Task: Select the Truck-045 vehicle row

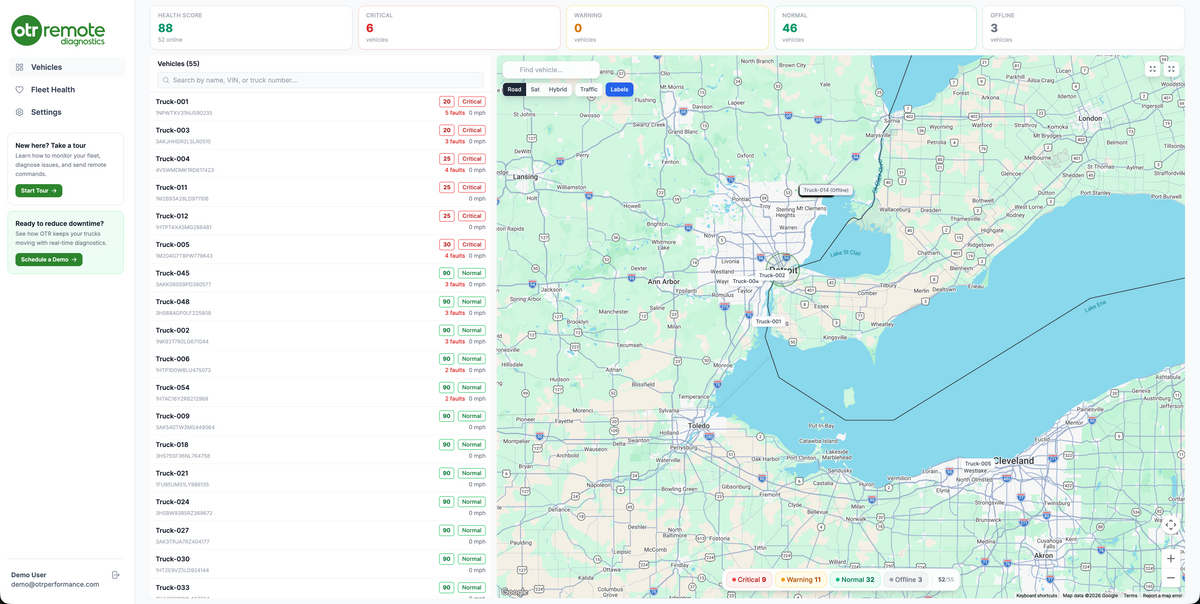Action: coord(320,278)
